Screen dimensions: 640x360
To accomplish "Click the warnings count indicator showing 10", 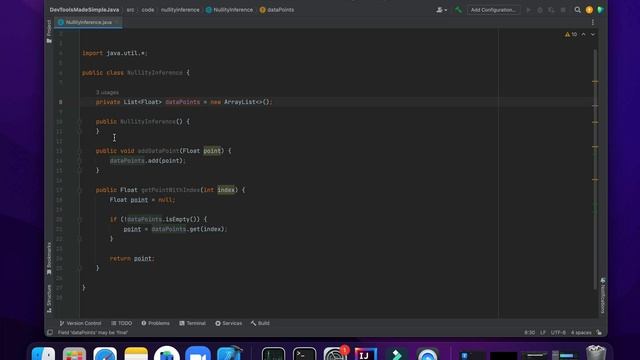I will tap(571, 34).
